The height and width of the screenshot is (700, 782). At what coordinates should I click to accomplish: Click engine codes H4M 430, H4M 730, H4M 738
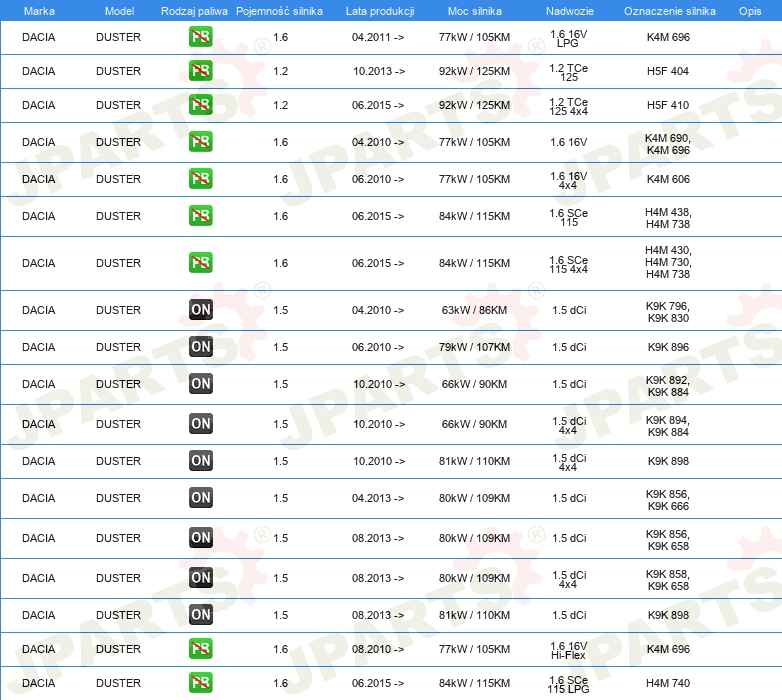[668, 262]
